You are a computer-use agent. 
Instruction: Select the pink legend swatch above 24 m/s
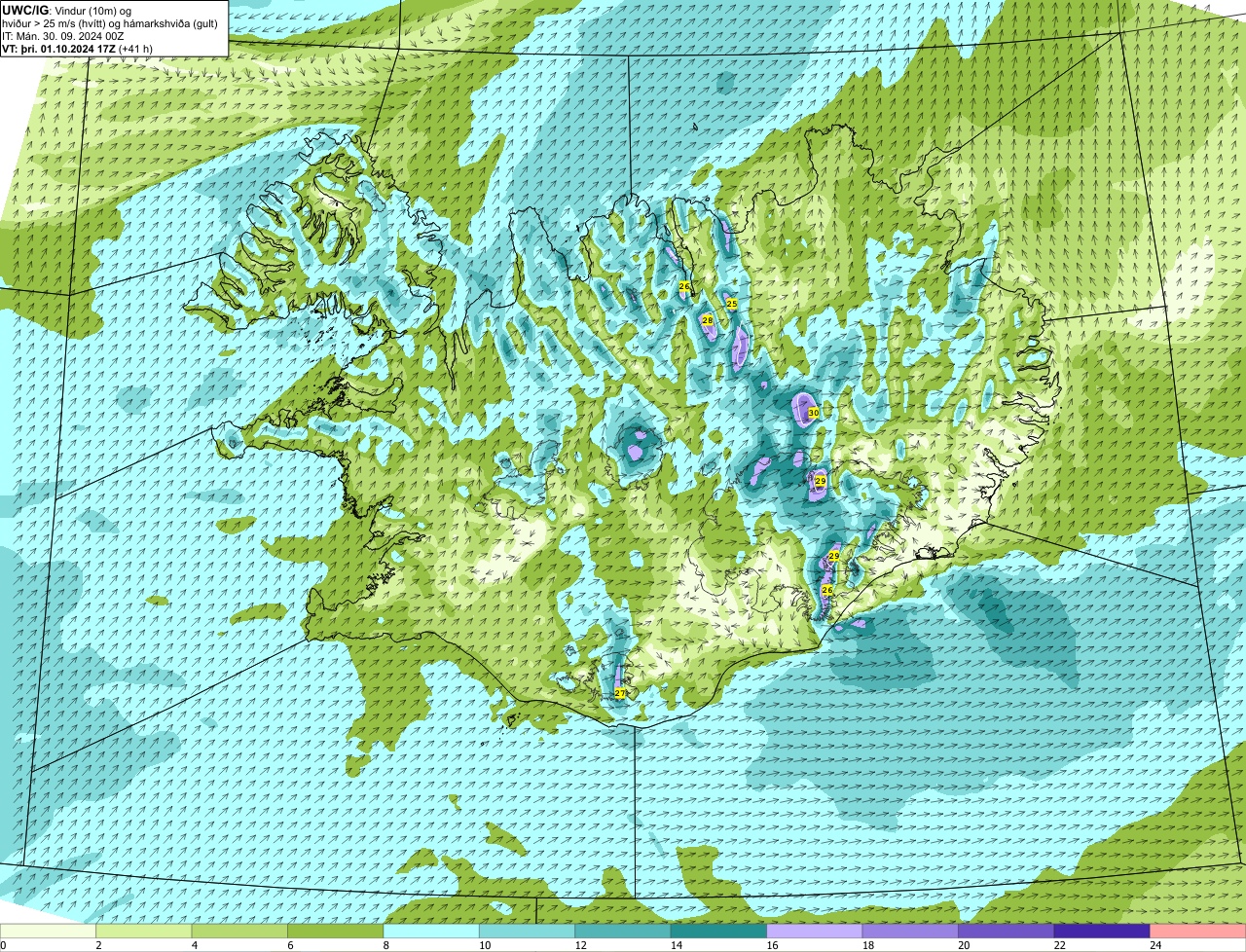1198,931
